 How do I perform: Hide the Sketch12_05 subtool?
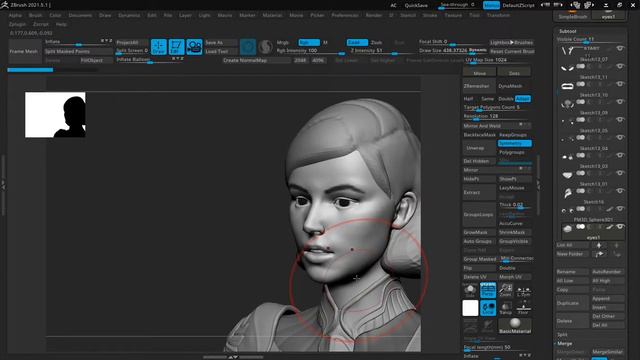click(620, 137)
